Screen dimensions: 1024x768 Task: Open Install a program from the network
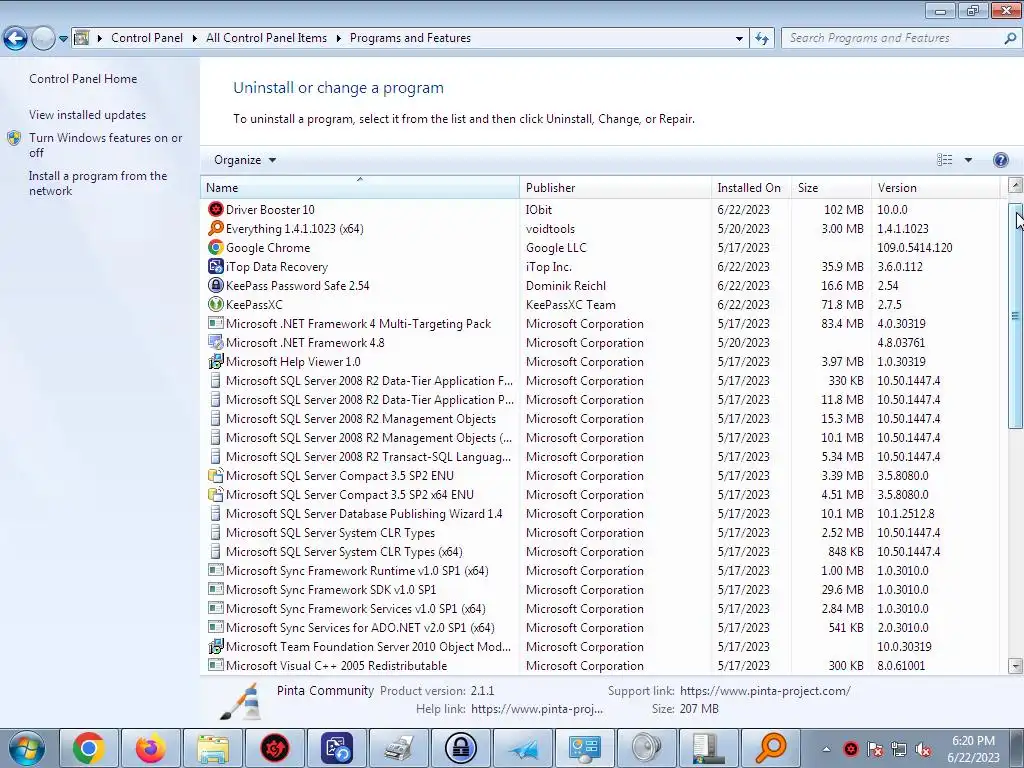pos(98,184)
